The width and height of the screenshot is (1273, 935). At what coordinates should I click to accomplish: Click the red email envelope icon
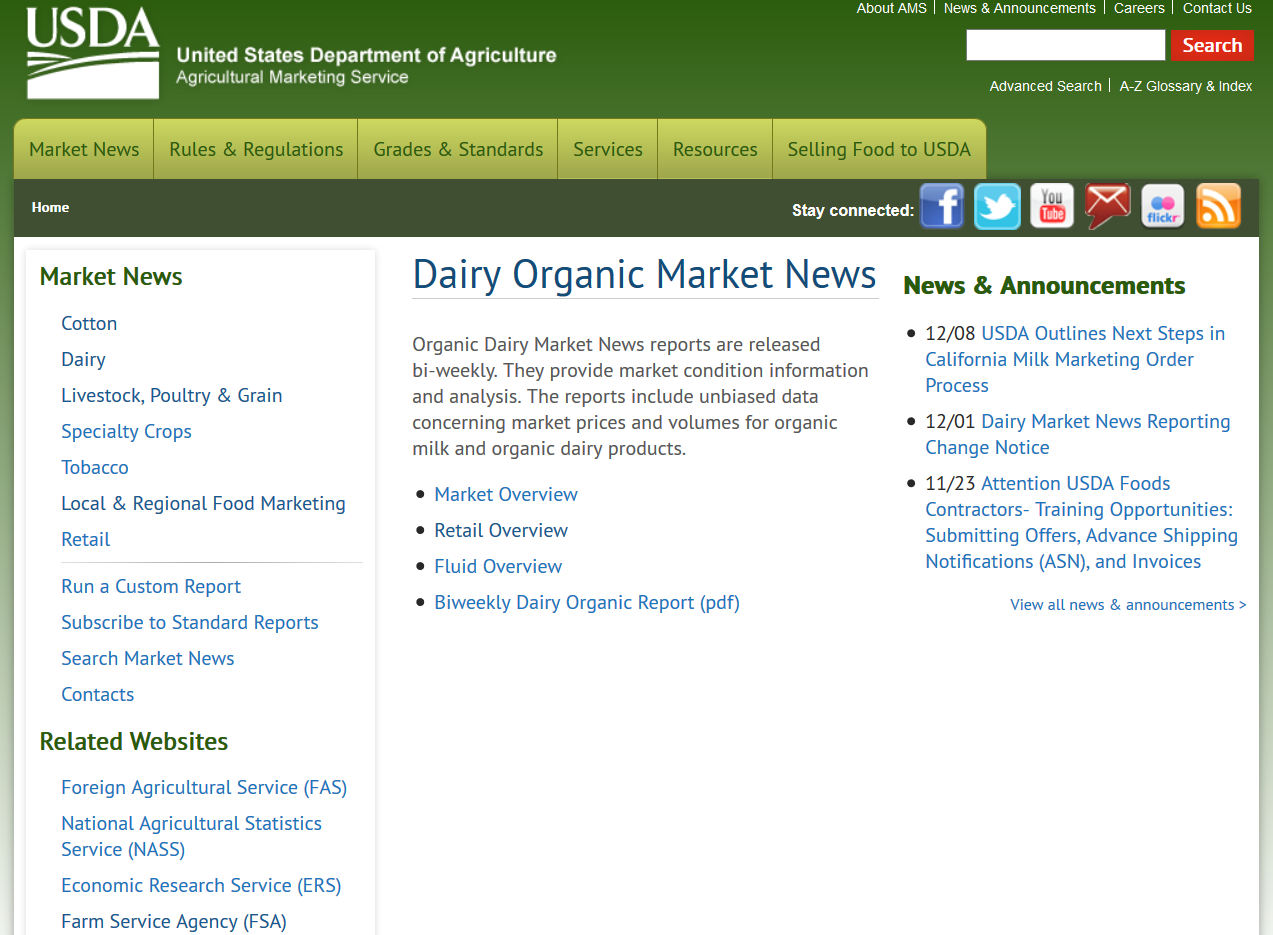tap(1108, 206)
